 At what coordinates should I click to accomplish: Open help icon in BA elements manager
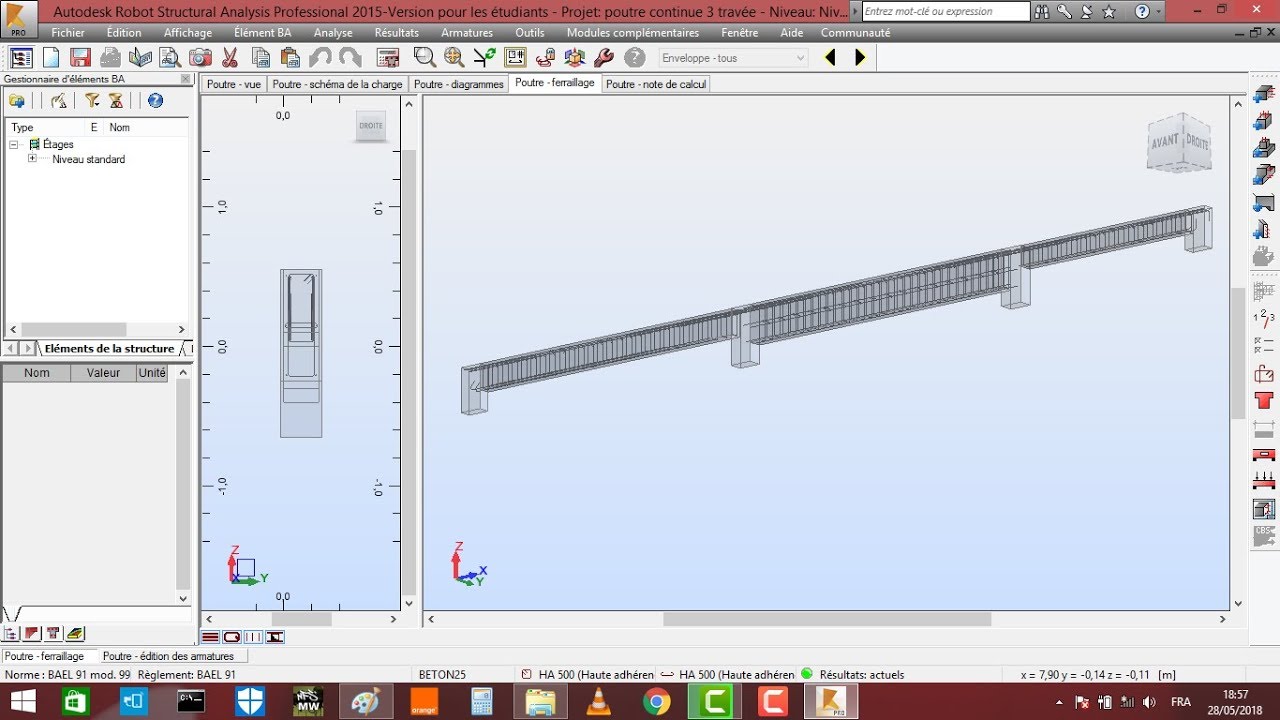[155, 100]
